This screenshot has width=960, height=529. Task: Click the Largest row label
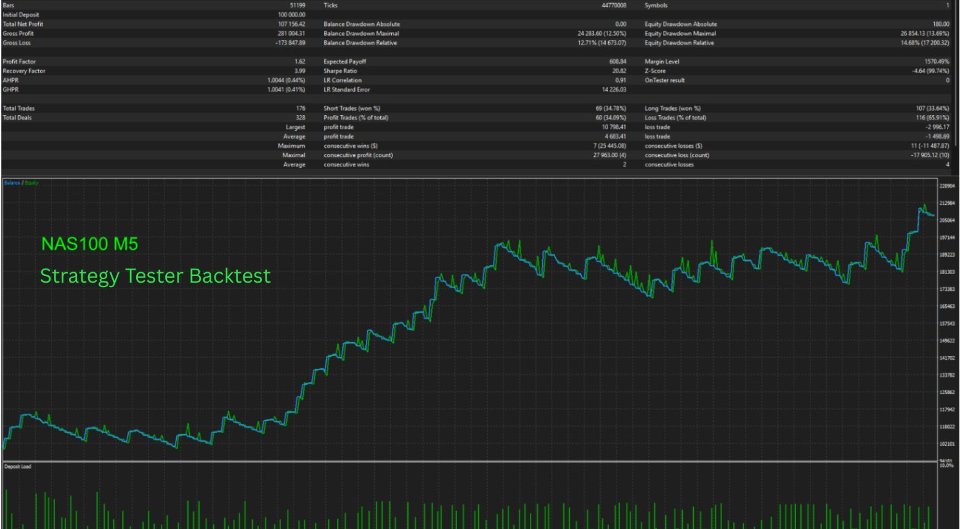click(295, 127)
